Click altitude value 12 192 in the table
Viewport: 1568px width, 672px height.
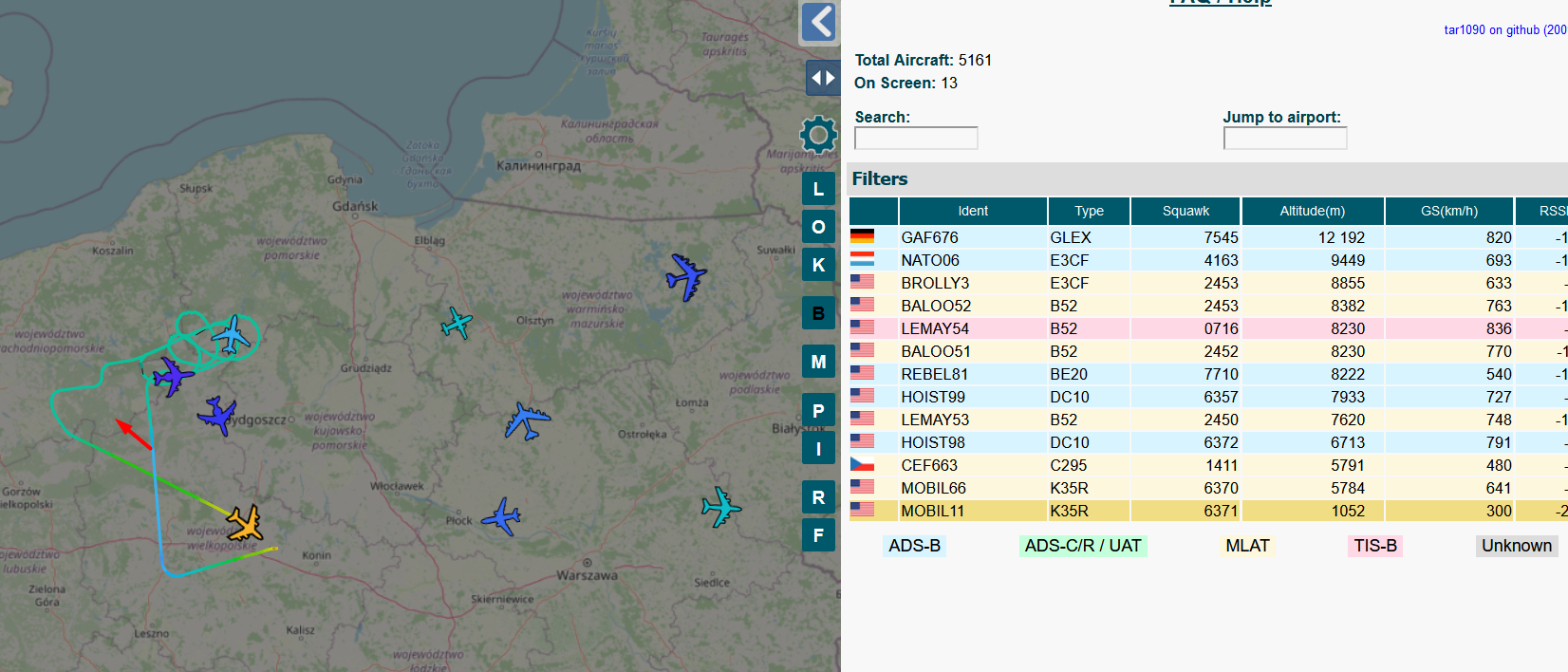coord(1341,237)
